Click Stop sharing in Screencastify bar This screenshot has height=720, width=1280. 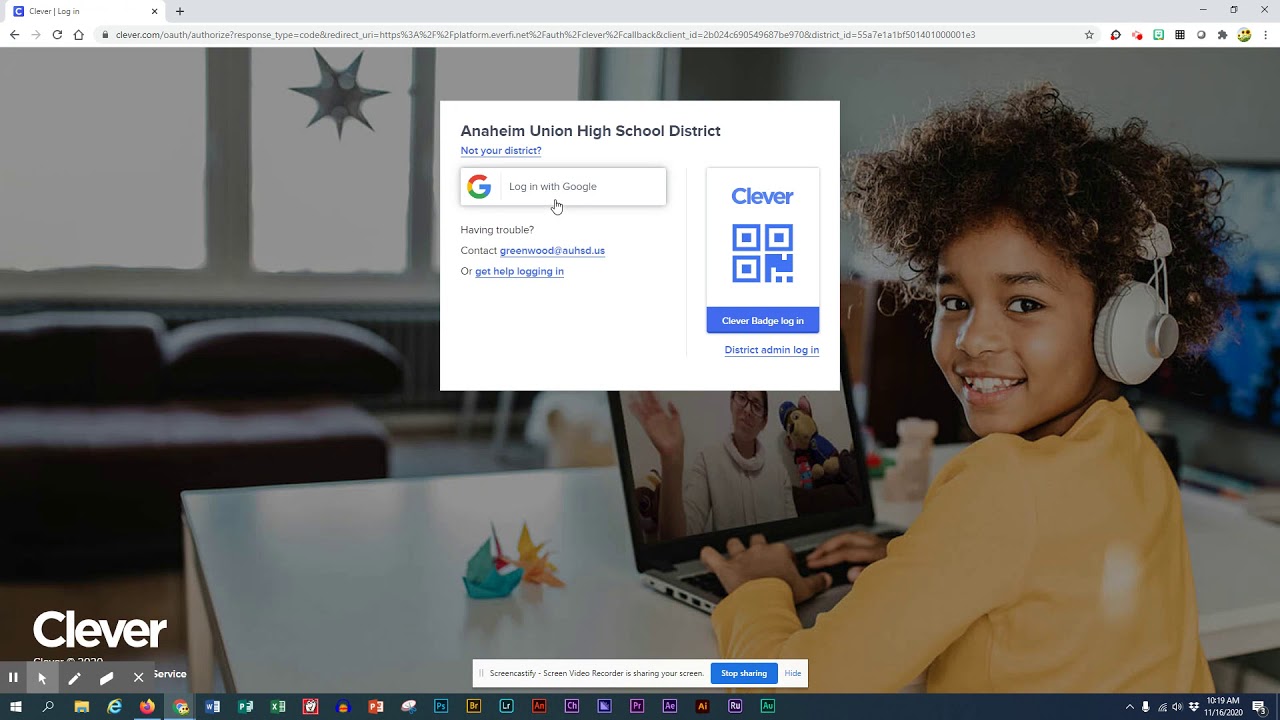point(744,673)
